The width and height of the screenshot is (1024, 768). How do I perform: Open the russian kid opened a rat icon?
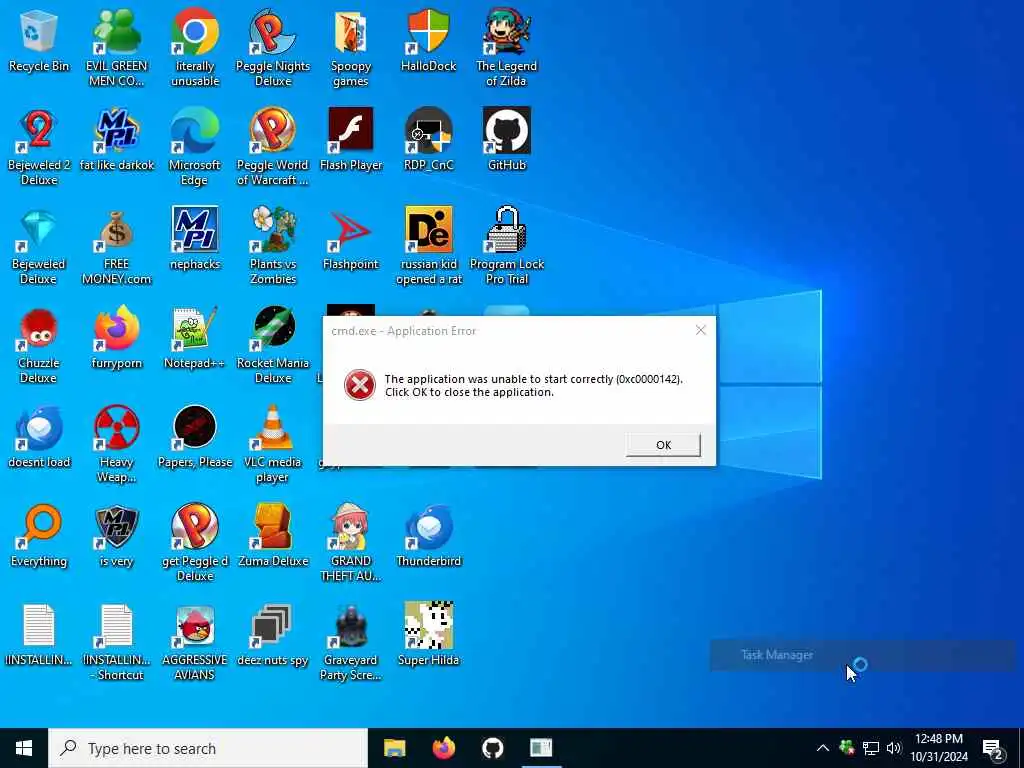[x=428, y=246]
